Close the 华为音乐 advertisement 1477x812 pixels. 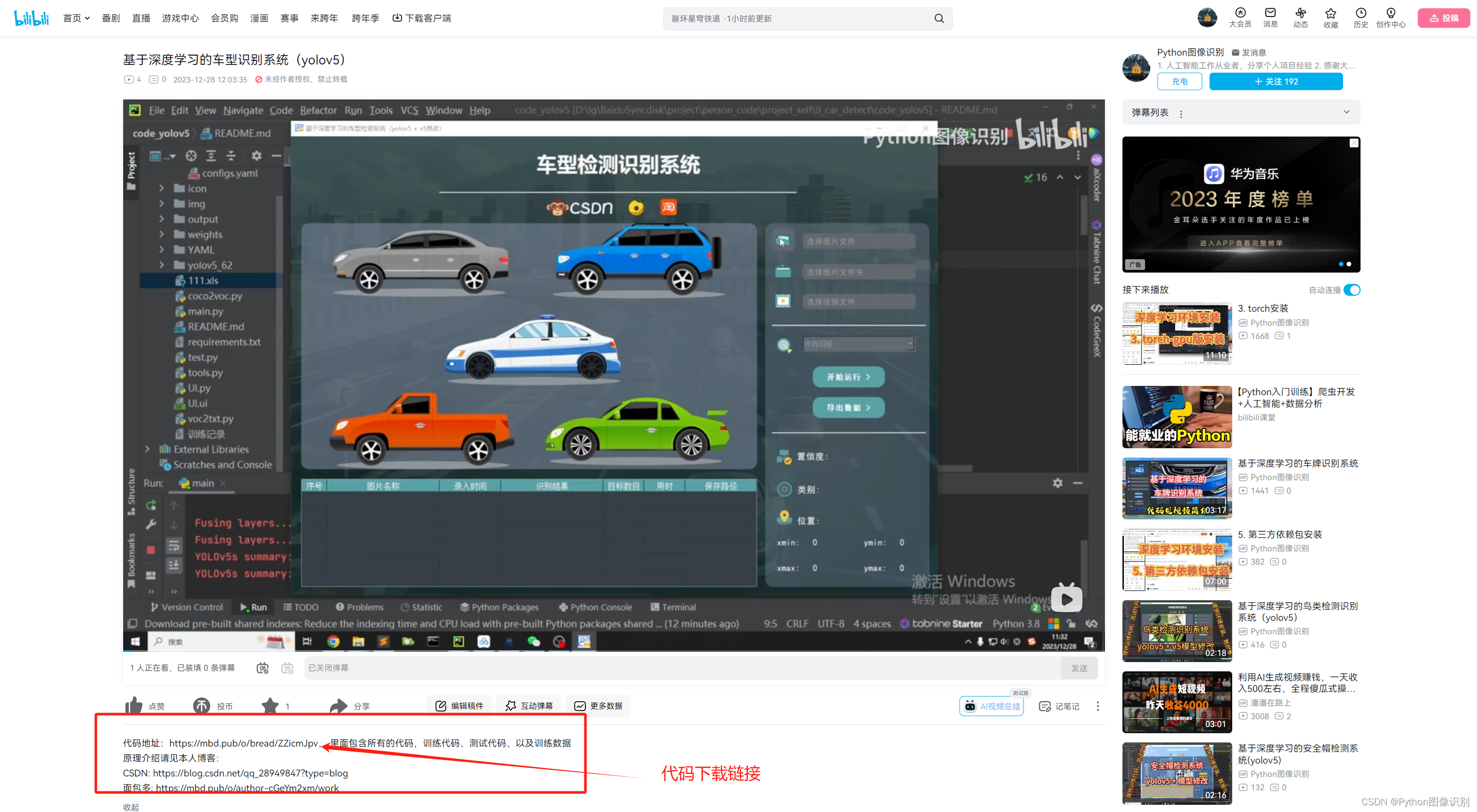[1354, 143]
